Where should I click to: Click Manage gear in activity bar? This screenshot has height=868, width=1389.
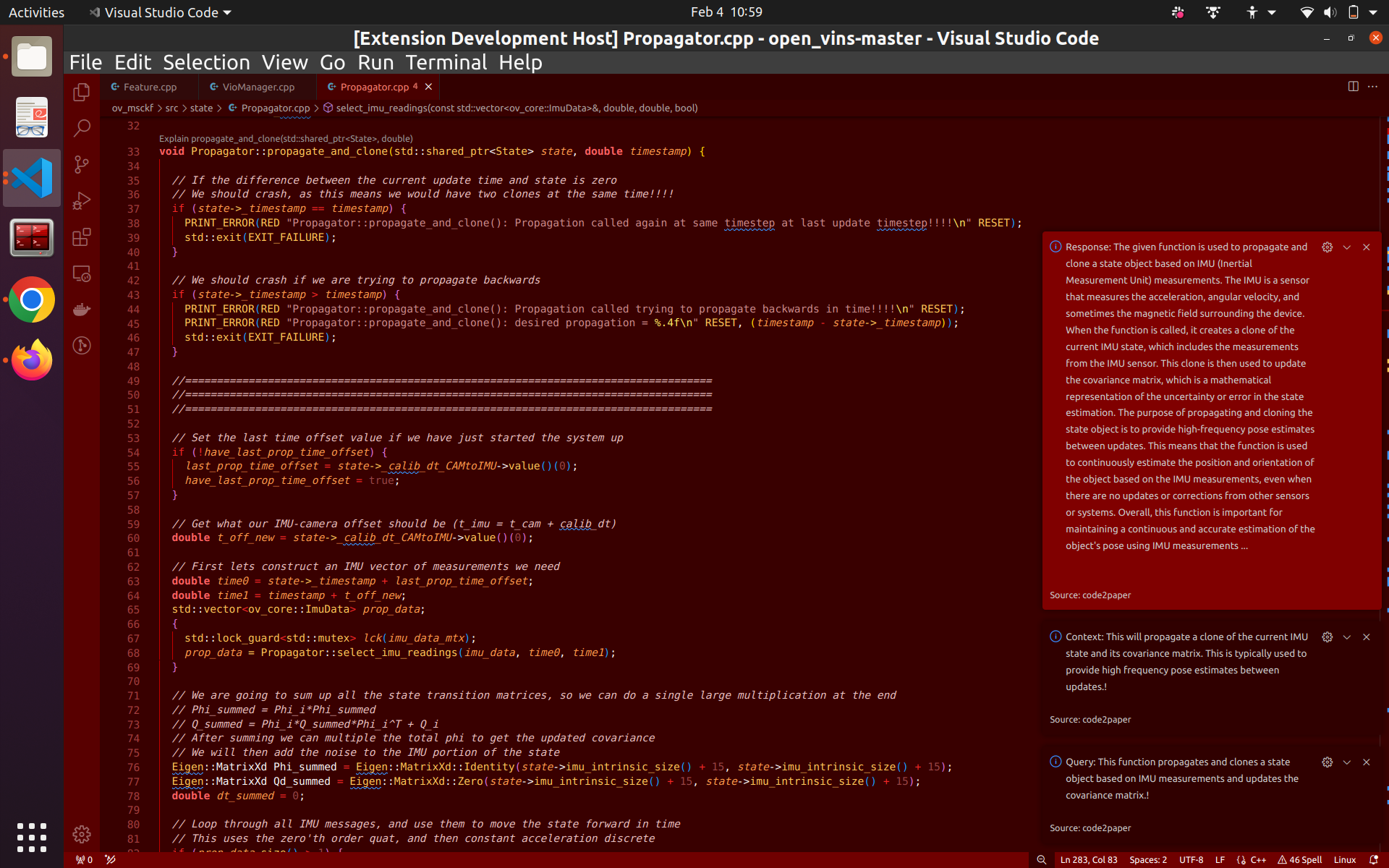coord(82,834)
